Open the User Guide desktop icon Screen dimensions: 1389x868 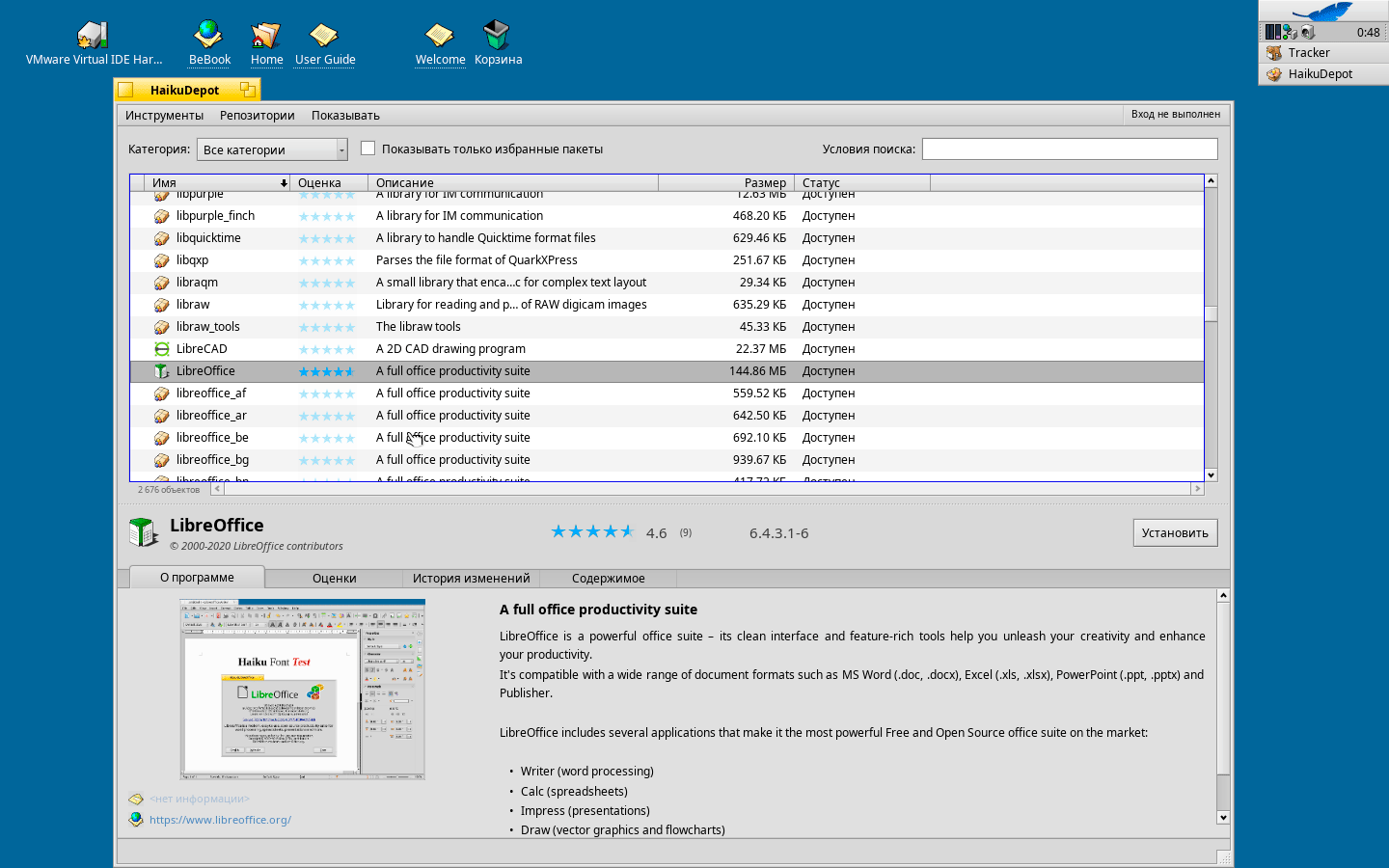[x=324, y=36]
